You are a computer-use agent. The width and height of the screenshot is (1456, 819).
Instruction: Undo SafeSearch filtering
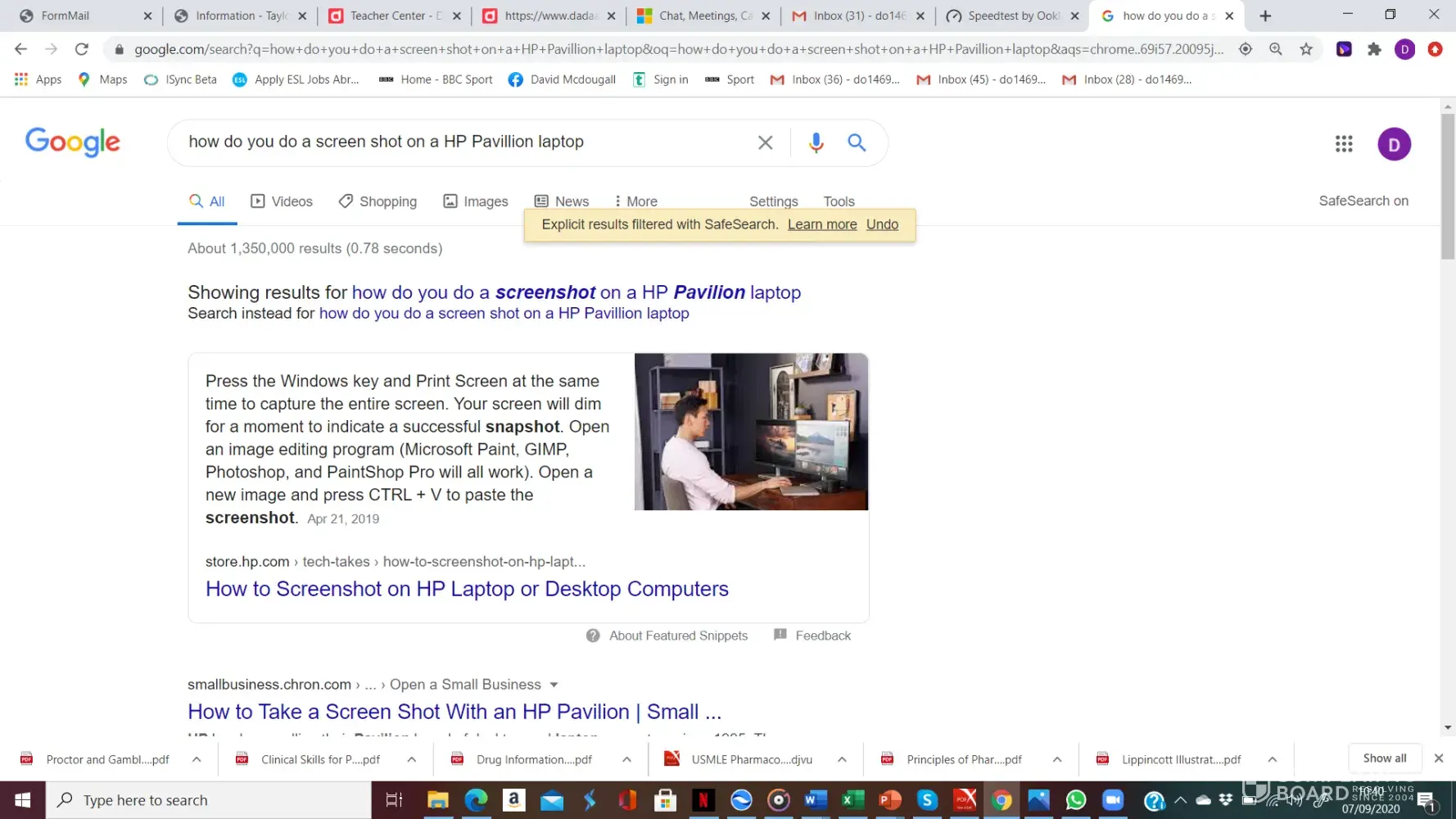882,224
